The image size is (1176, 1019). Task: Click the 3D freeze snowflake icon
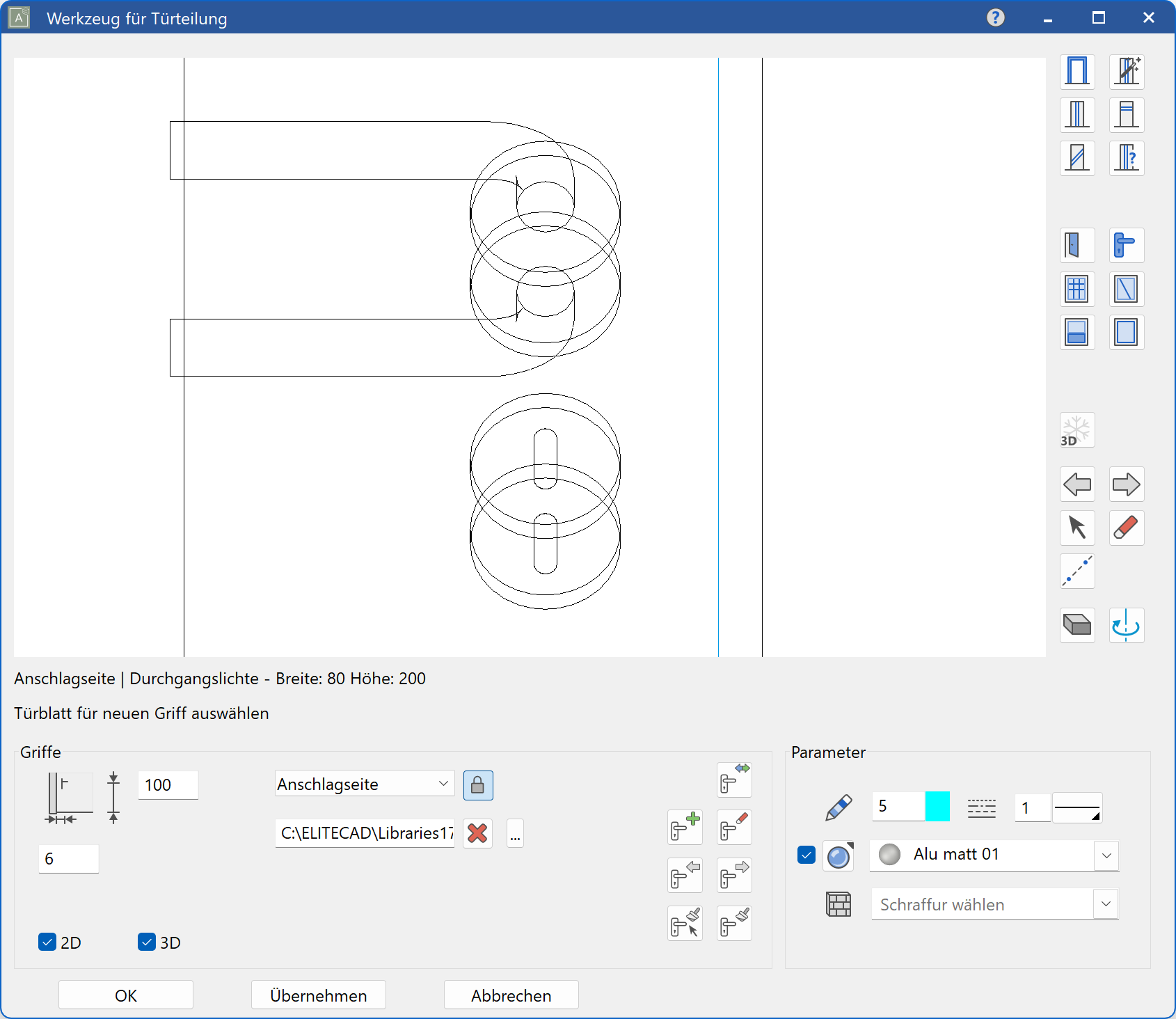[x=1077, y=430]
